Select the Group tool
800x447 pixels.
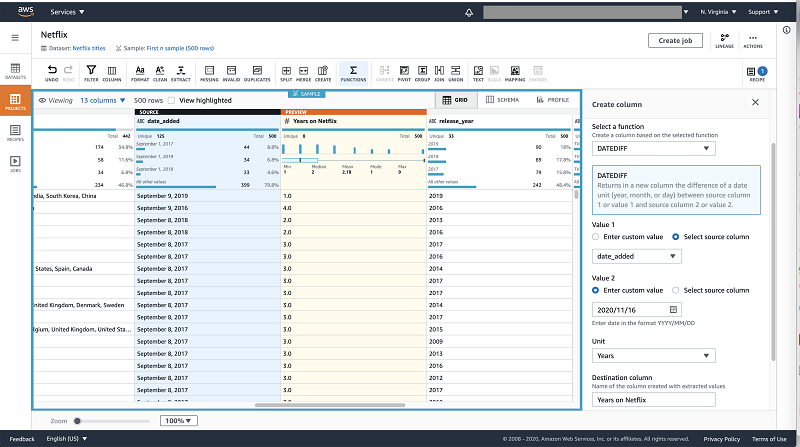[x=422, y=72]
